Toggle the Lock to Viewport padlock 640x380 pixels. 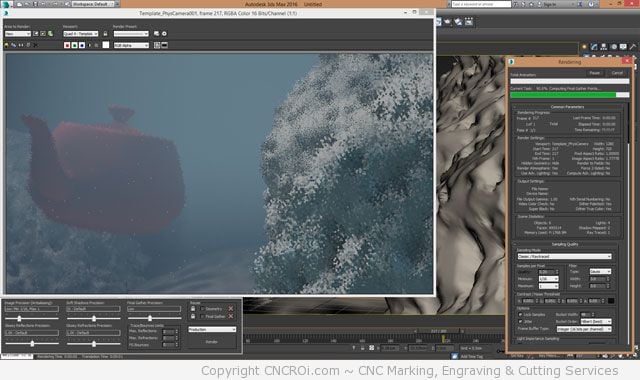click(105, 34)
